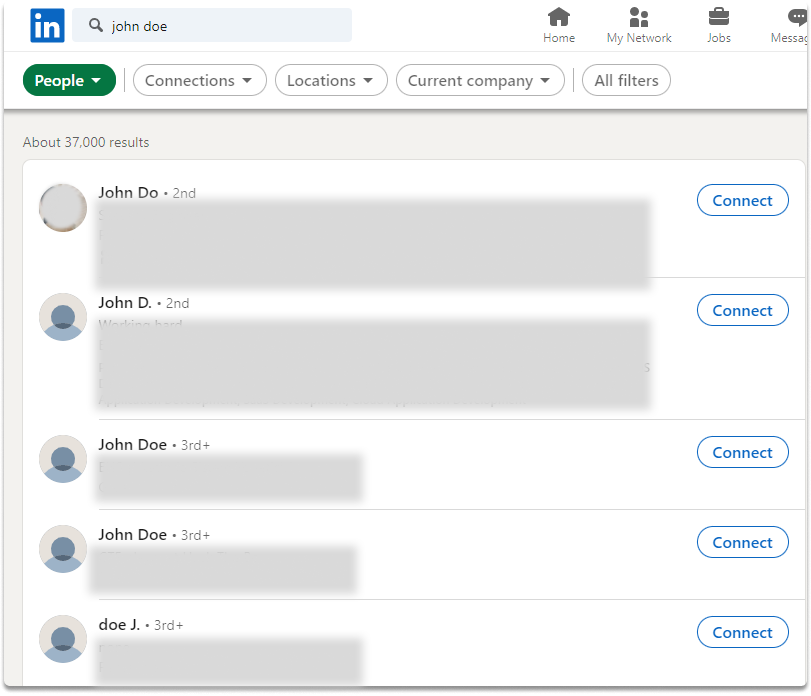
Task: Click the Home house icon
Action: tap(559, 17)
